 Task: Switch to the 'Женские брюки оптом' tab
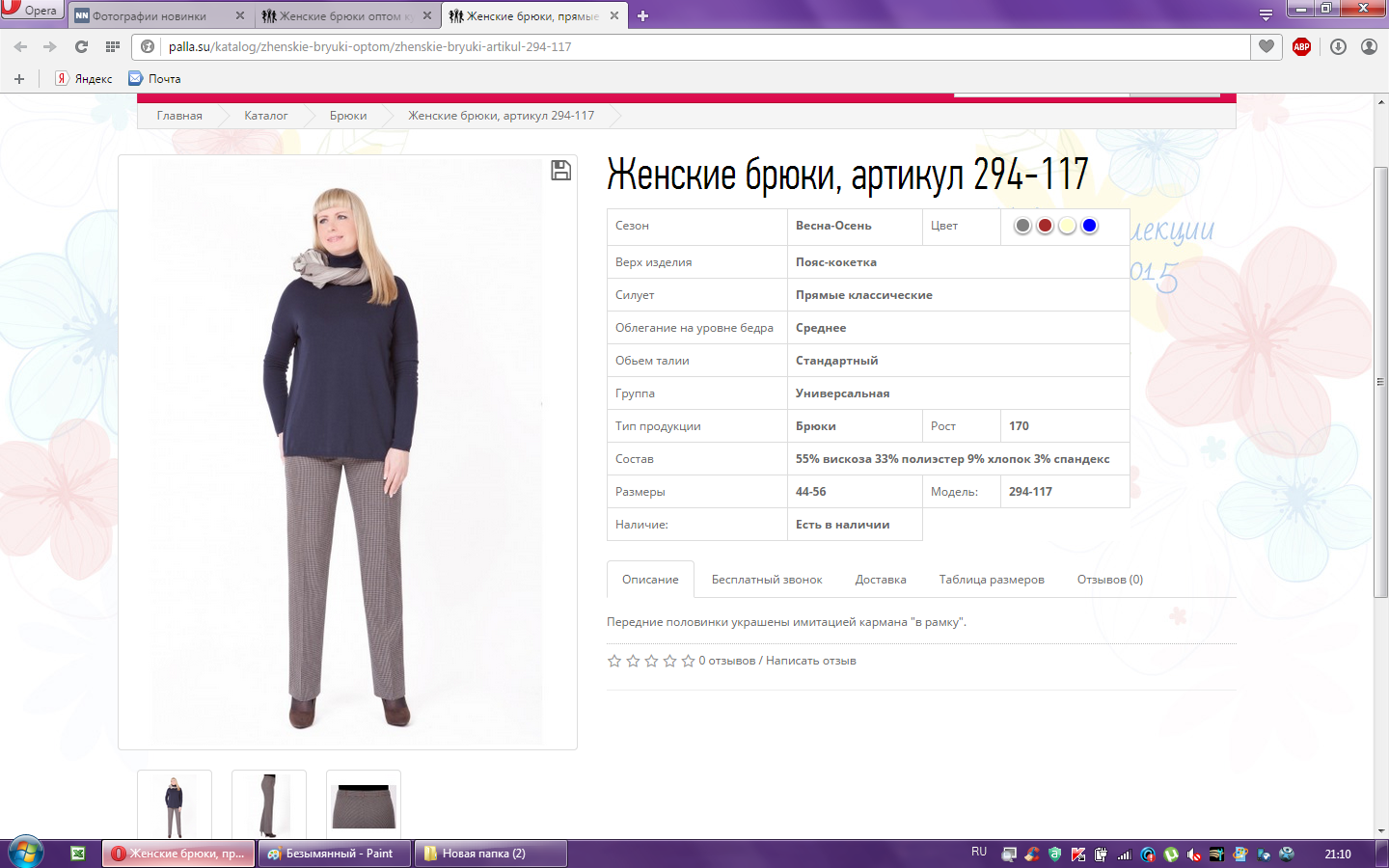coord(347,15)
